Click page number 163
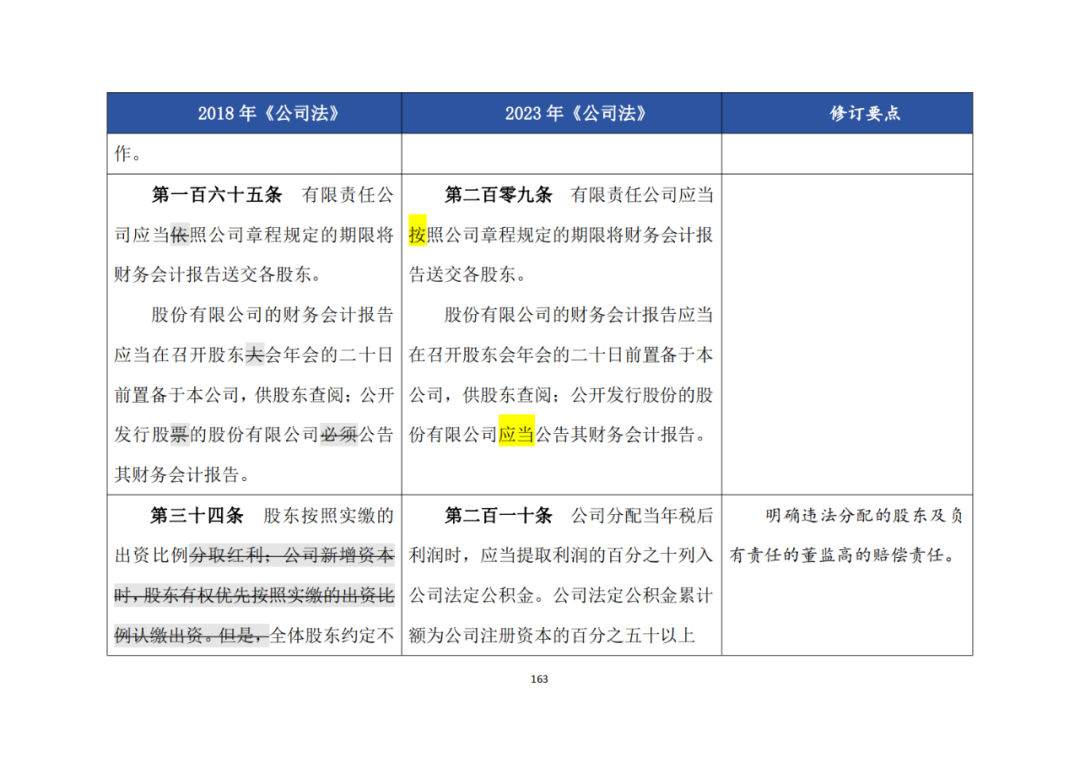This screenshot has width=1080, height=763. pos(539,679)
